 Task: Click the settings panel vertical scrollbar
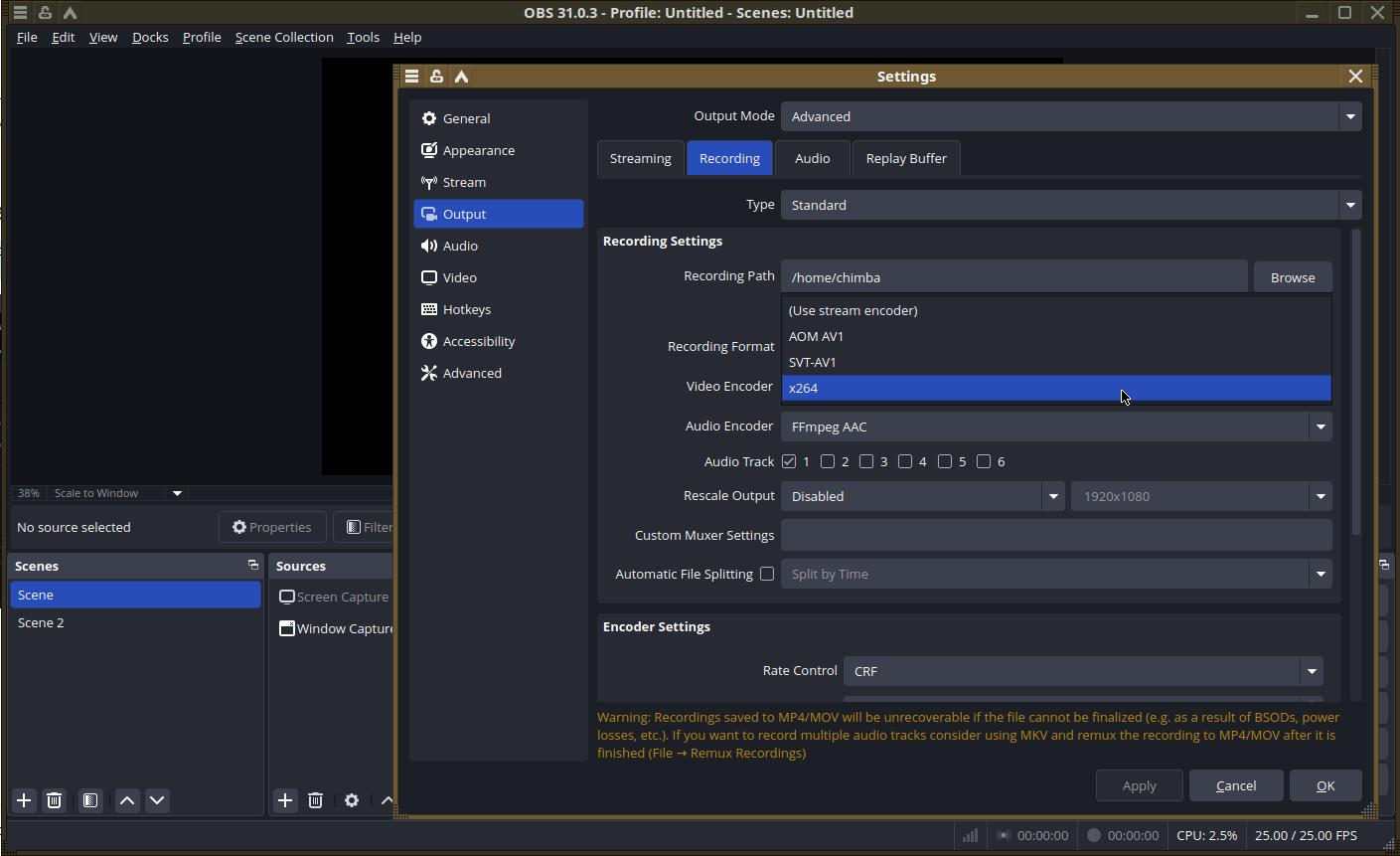(1355, 383)
